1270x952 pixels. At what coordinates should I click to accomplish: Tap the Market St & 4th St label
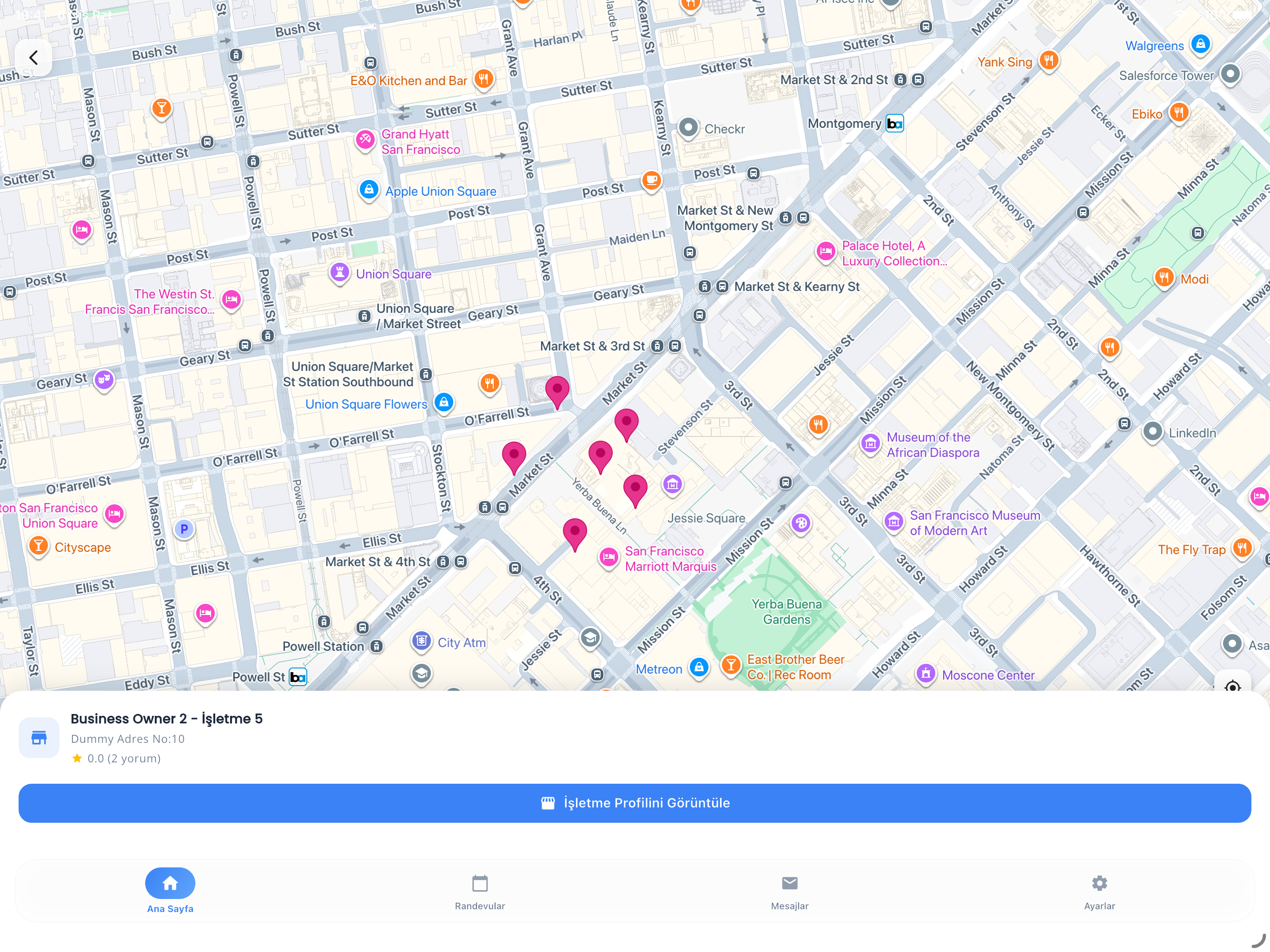pyautogui.click(x=377, y=562)
